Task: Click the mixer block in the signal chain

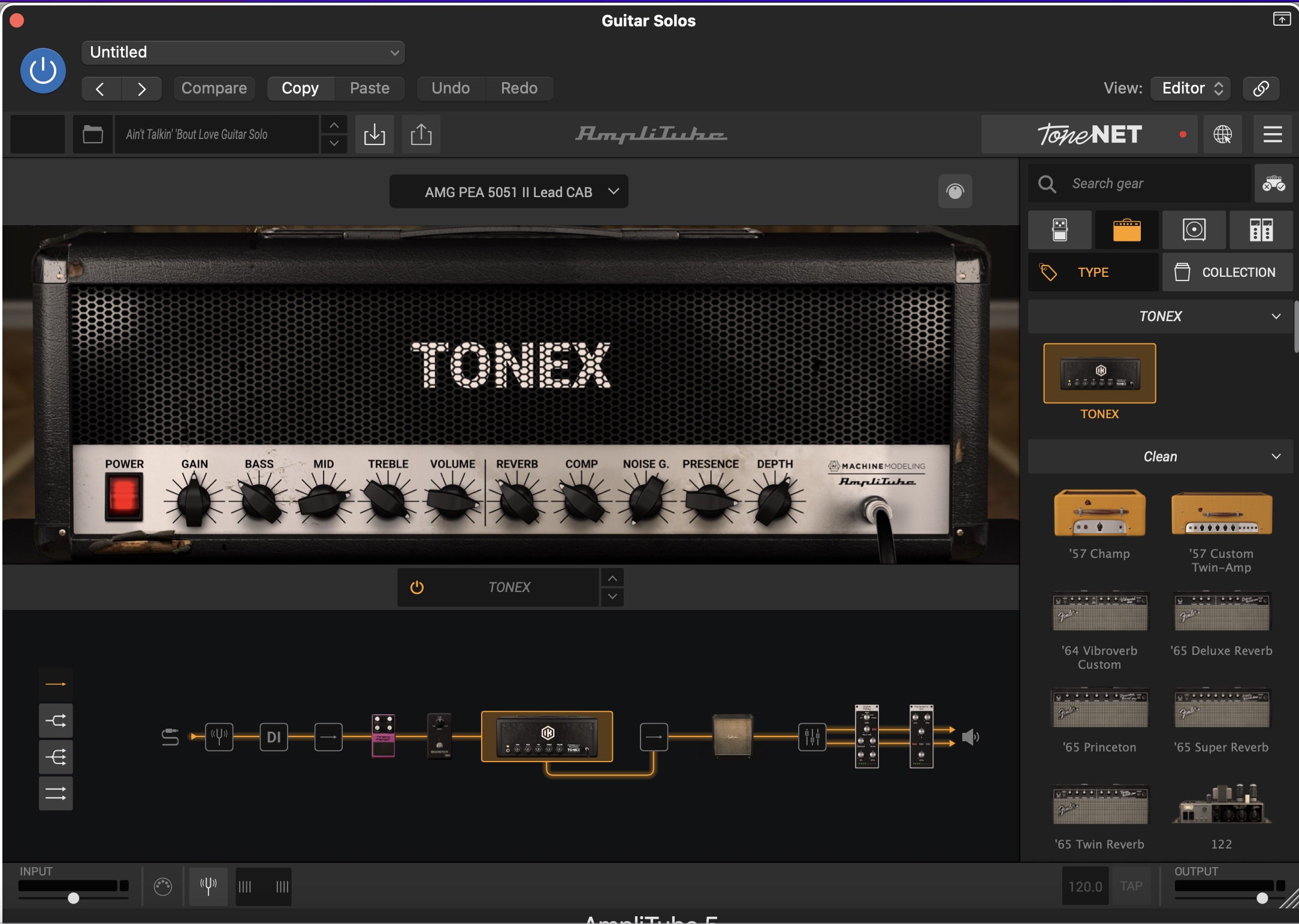Action: coord(812,736)
